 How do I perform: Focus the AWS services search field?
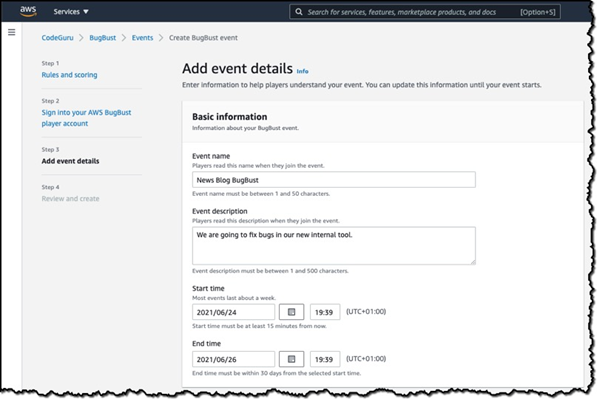[x=425, y=12]
